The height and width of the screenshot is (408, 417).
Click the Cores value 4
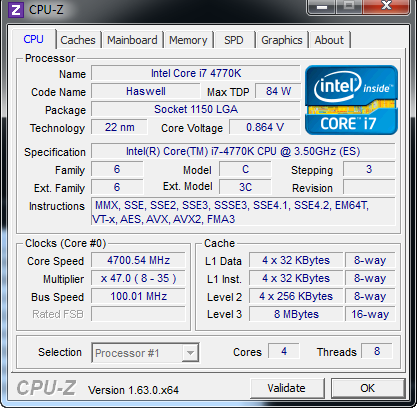[284, 351]
